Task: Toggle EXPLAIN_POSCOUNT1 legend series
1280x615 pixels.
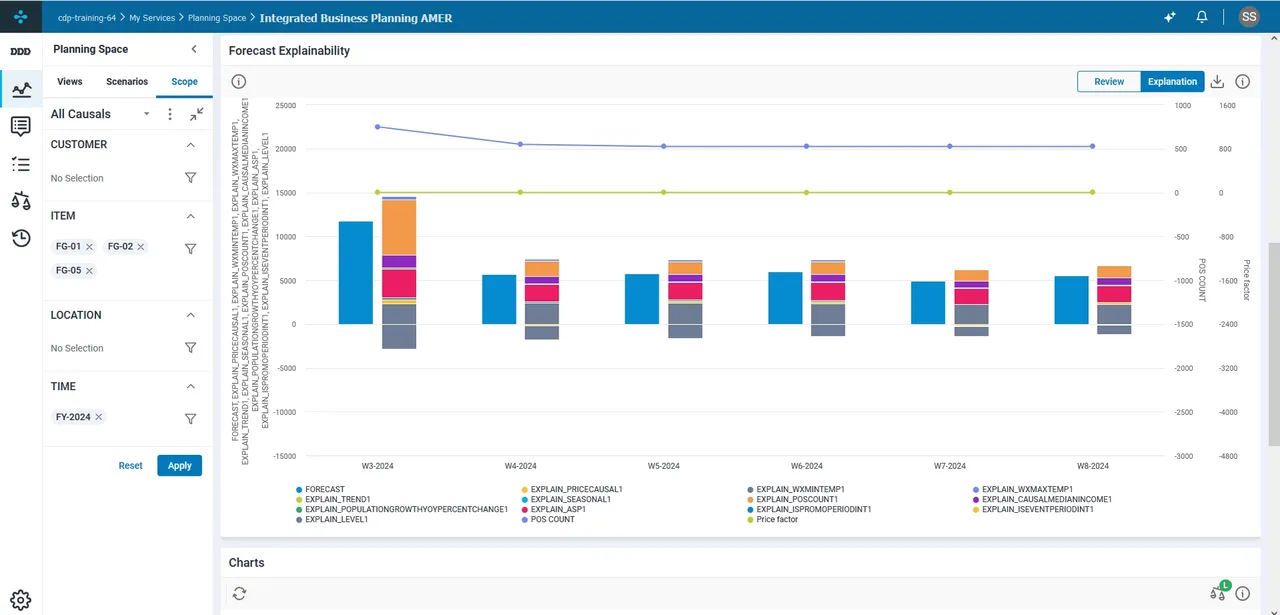Action: [x=791, y=500]
